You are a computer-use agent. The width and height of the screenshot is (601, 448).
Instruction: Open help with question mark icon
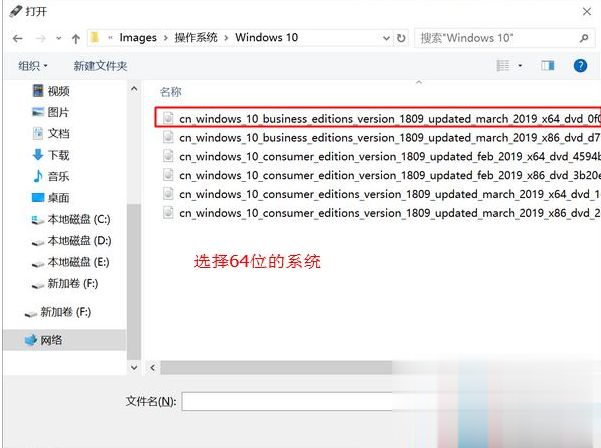click(580, 66)
